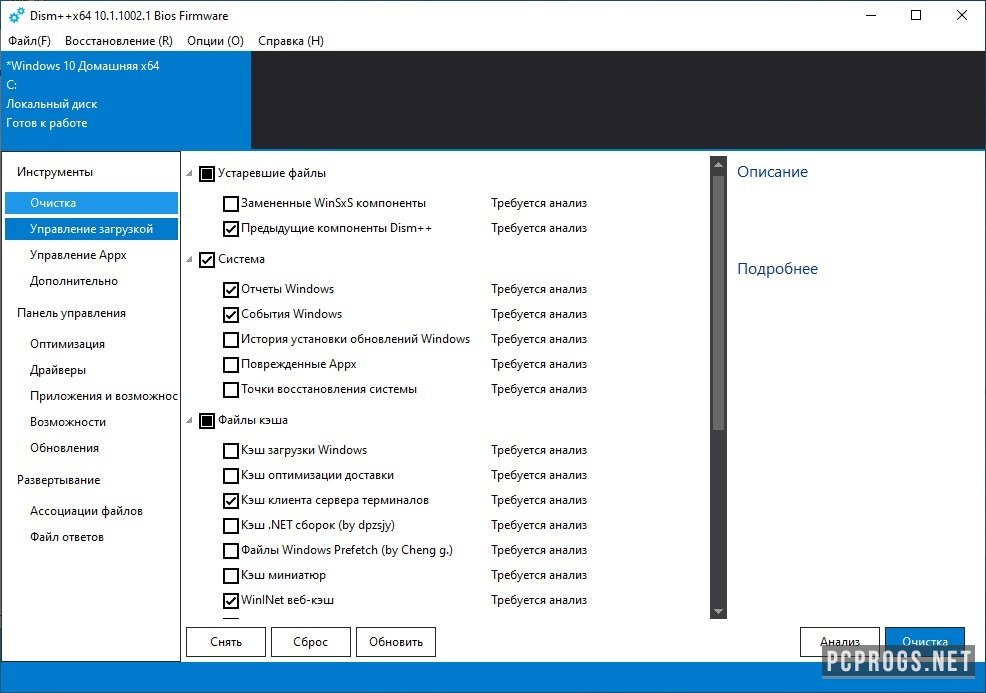Select the Windows 10 Домашняя x64 image tile
This screenshot has width=986, height=693.
click(125, 95)
